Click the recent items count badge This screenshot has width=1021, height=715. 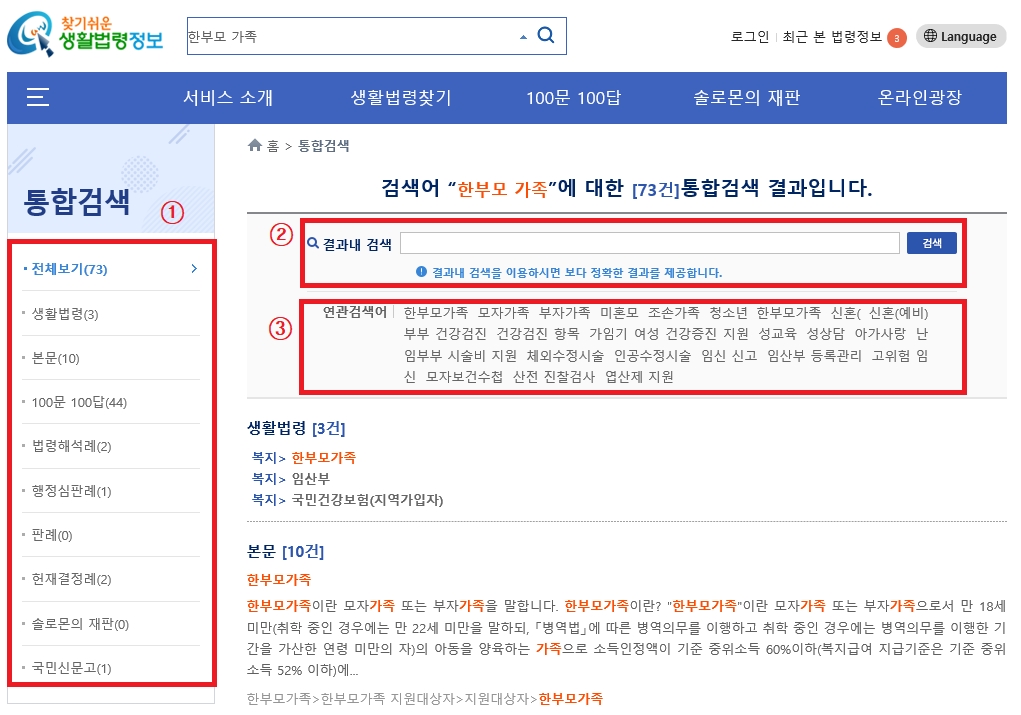tap(896, 38)
